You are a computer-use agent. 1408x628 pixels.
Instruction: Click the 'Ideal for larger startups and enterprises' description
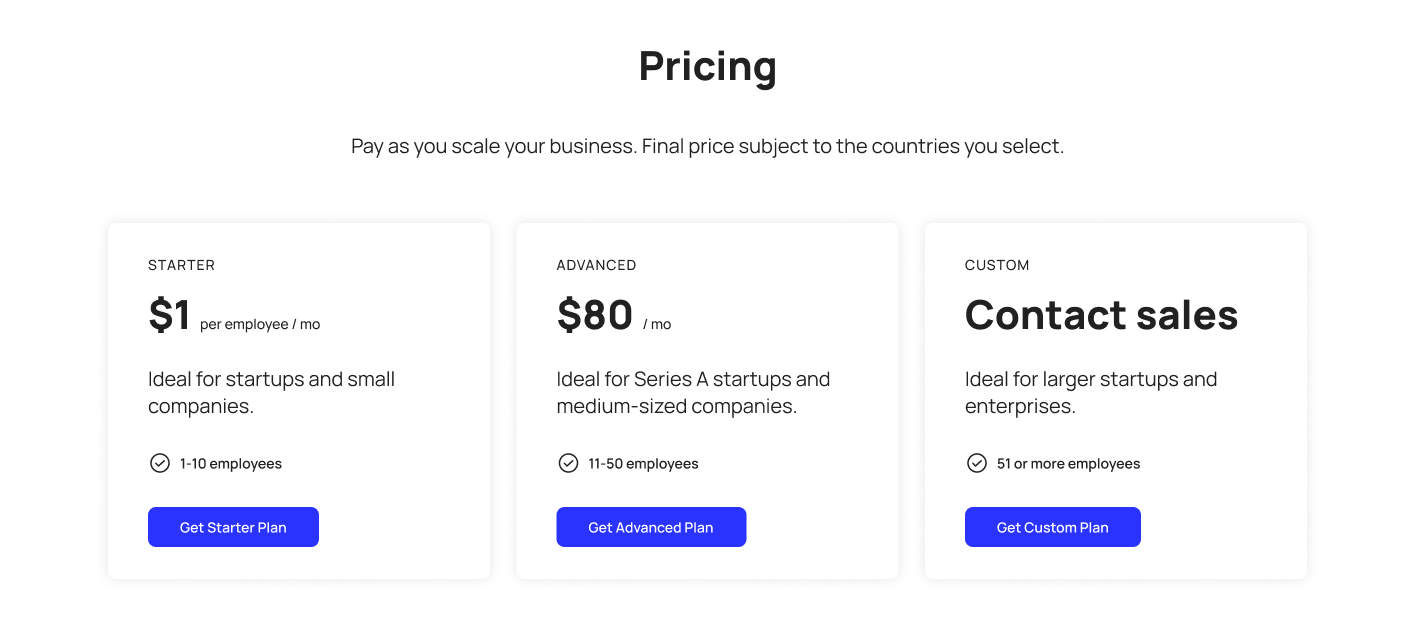pyautogui.click(x=1090, y=393)
